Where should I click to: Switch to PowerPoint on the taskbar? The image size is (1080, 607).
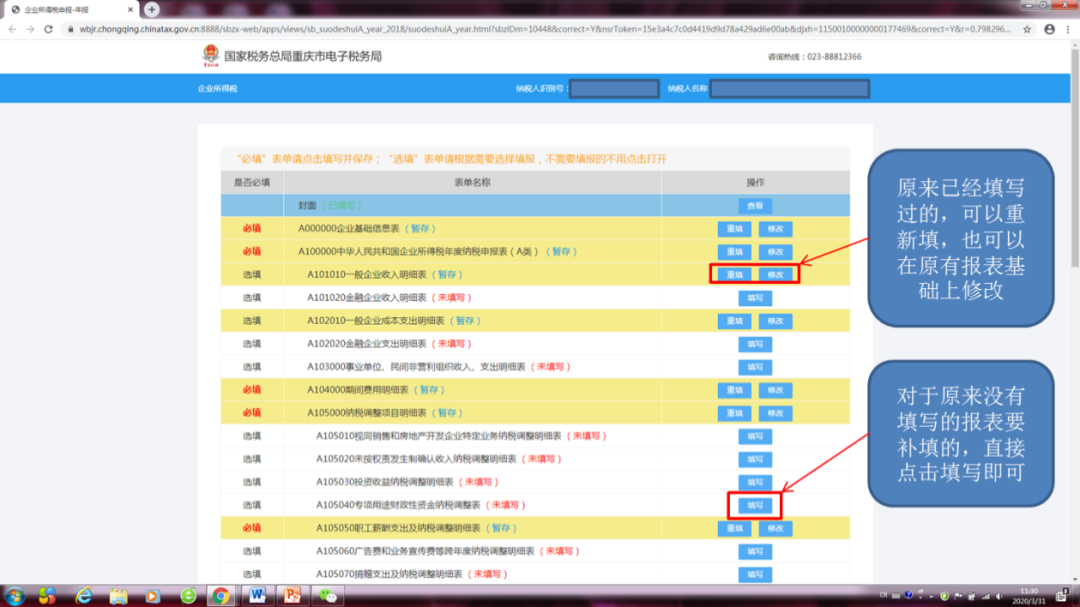(x=292, y=596)
